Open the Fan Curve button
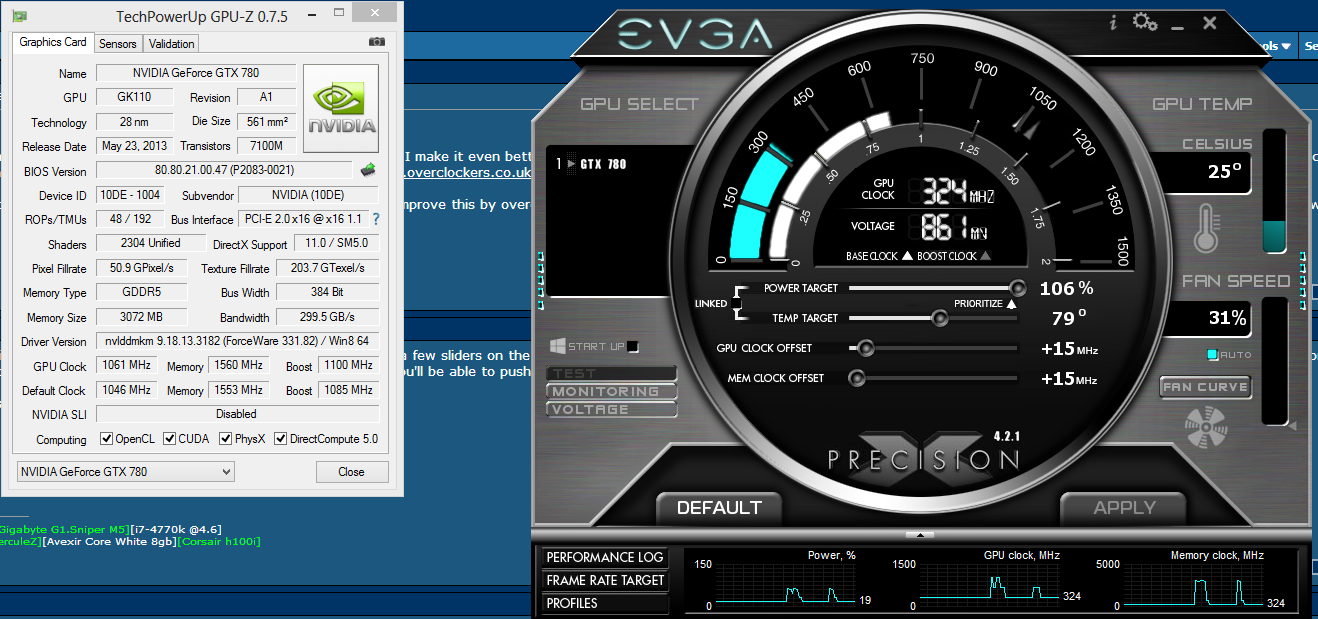This screenshot has height=619, width=1318. (1206, 387)
